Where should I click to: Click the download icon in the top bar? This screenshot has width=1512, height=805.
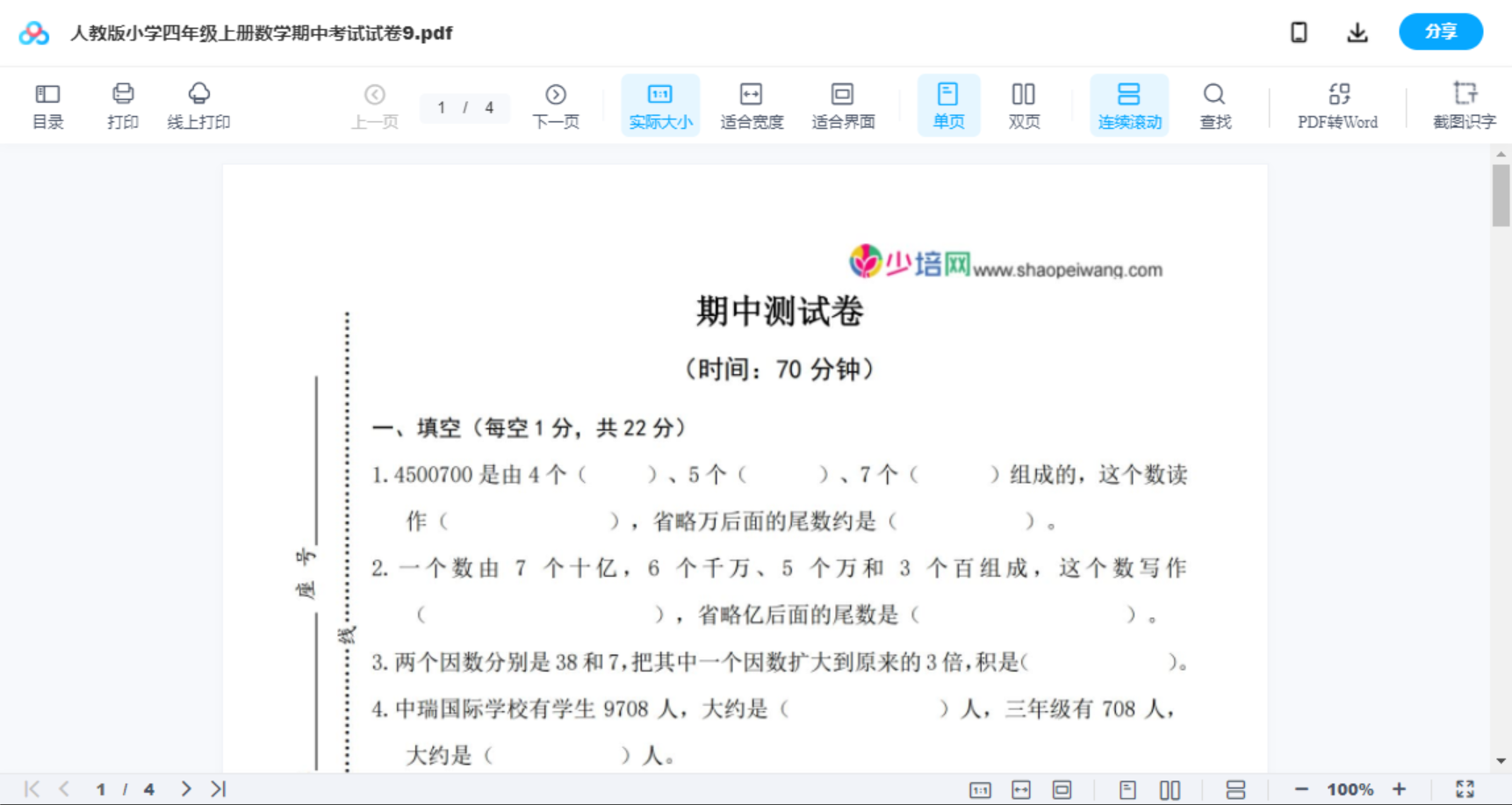click(x=1357, y=32)
